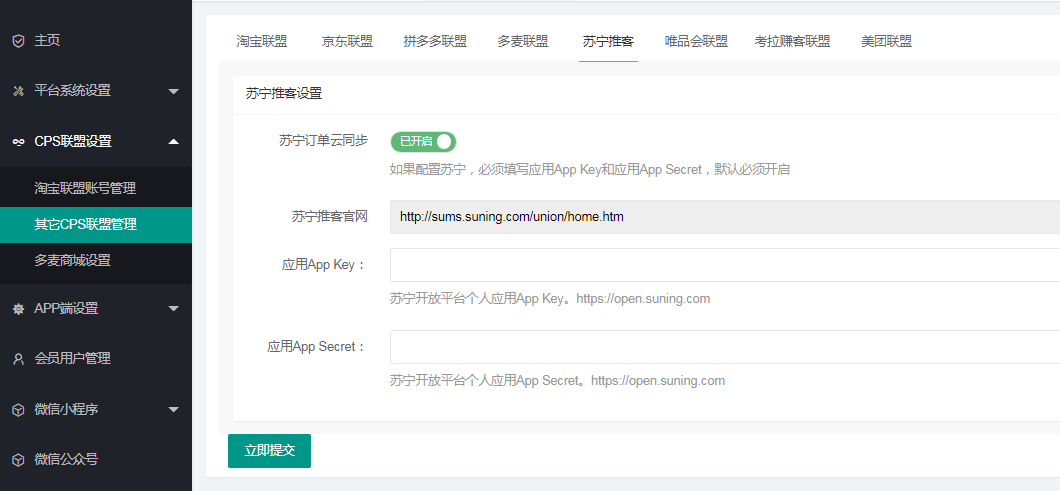Click the cube icon beside 微信小程序
This screenshot has width=1060, height=491.
pyautogui.click(x=18, y=410)
